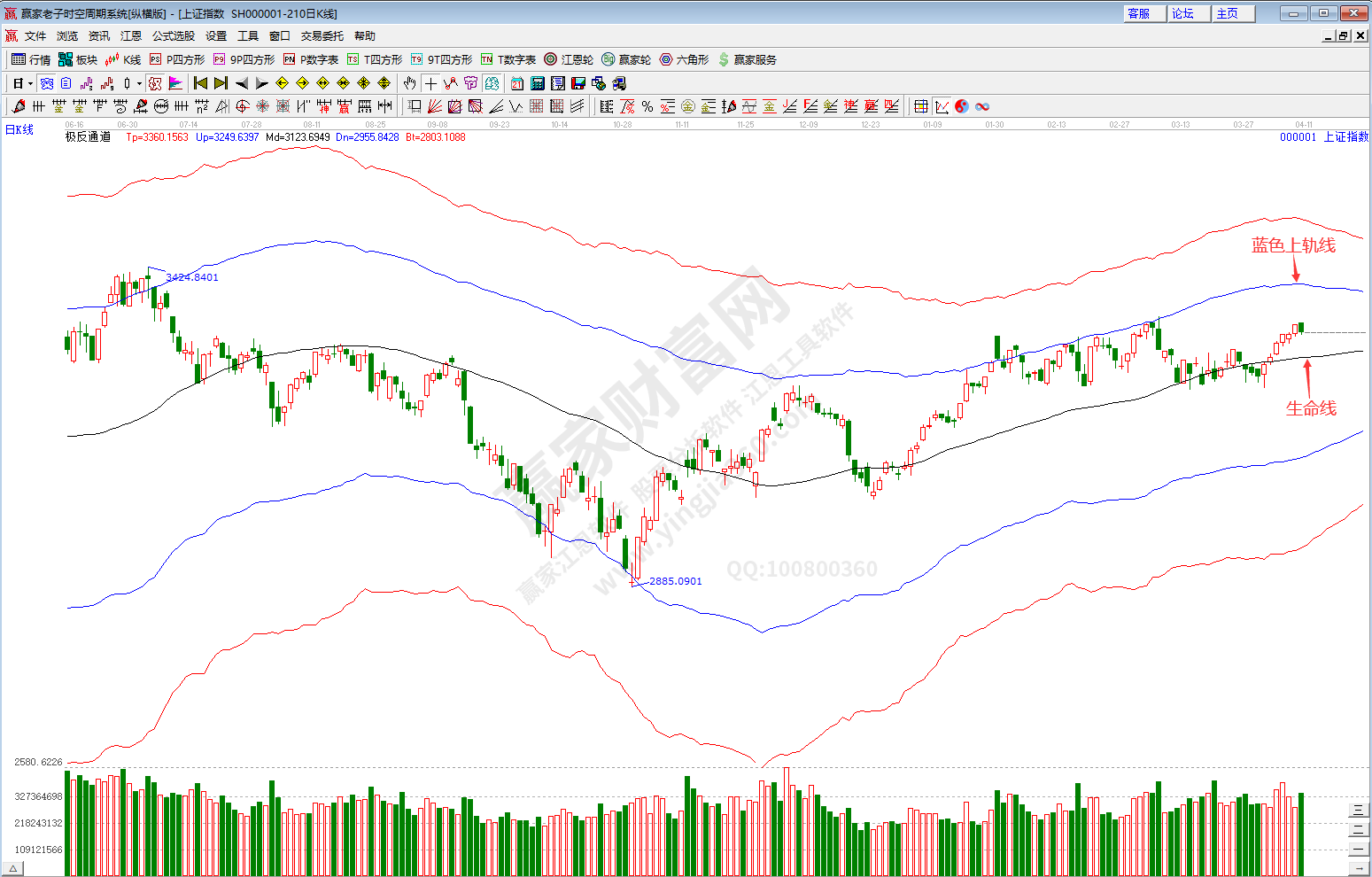Click the calendar icon showing 21

pos(517,83)
